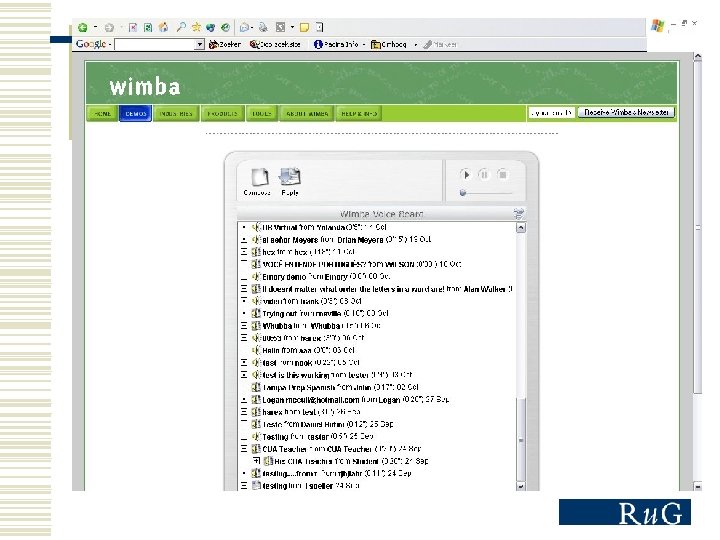The height and width of the screenshot is (540, 720).
Task: Click speaker icon of el señor Meyers message
Action: click(x=256, y=240)
